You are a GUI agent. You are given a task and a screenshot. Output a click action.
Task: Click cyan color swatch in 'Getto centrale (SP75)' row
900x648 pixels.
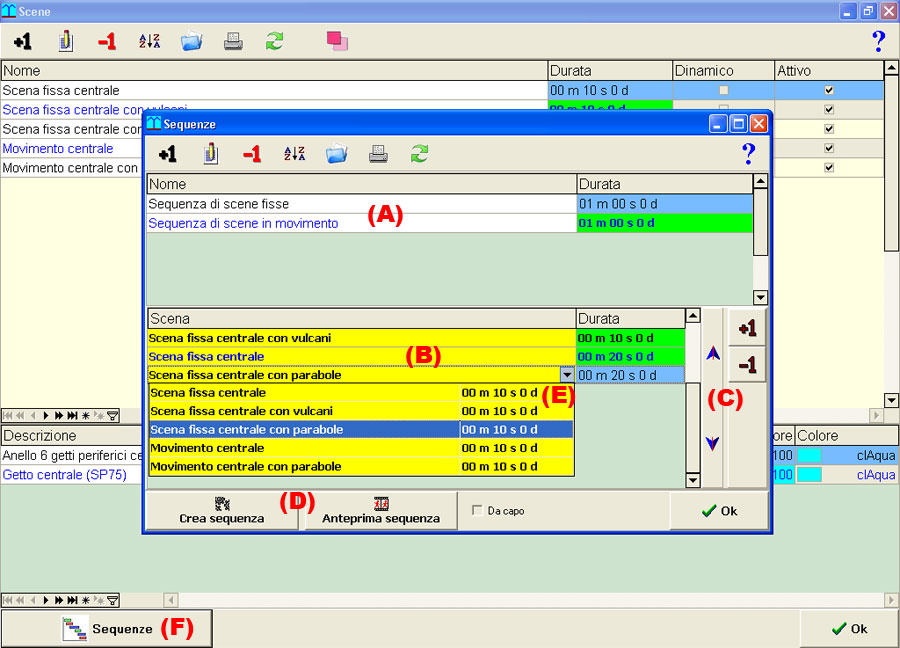tap(809, 475)
